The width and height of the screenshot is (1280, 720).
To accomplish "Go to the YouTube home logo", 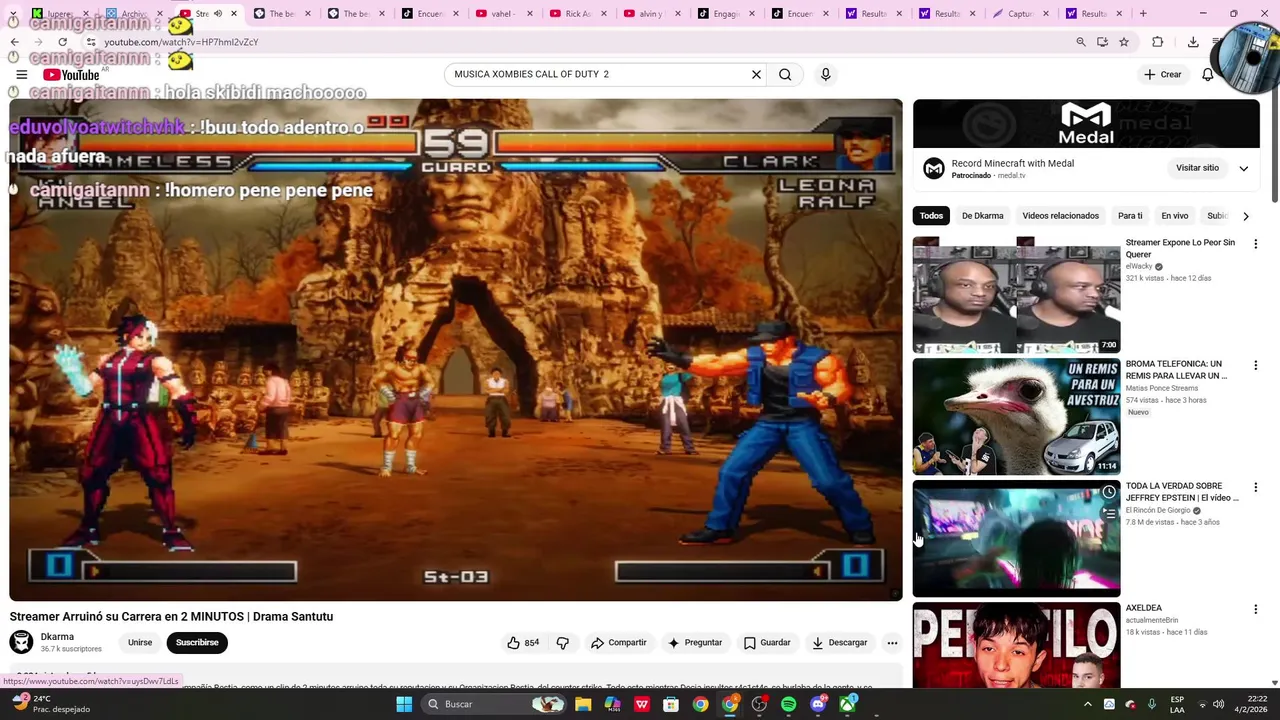I will pyautogui.click(x=71, y=75).
